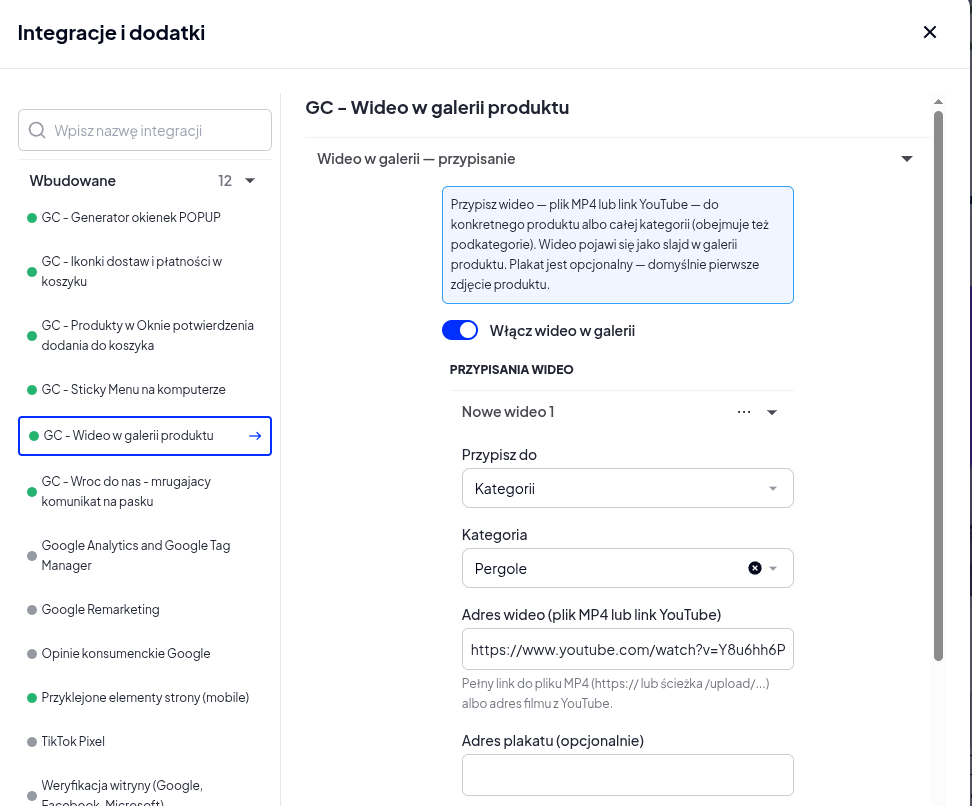Click the scrollbar up arrow
The height and width of the screenshot is (806, 972).
click(x=938, y=102)
